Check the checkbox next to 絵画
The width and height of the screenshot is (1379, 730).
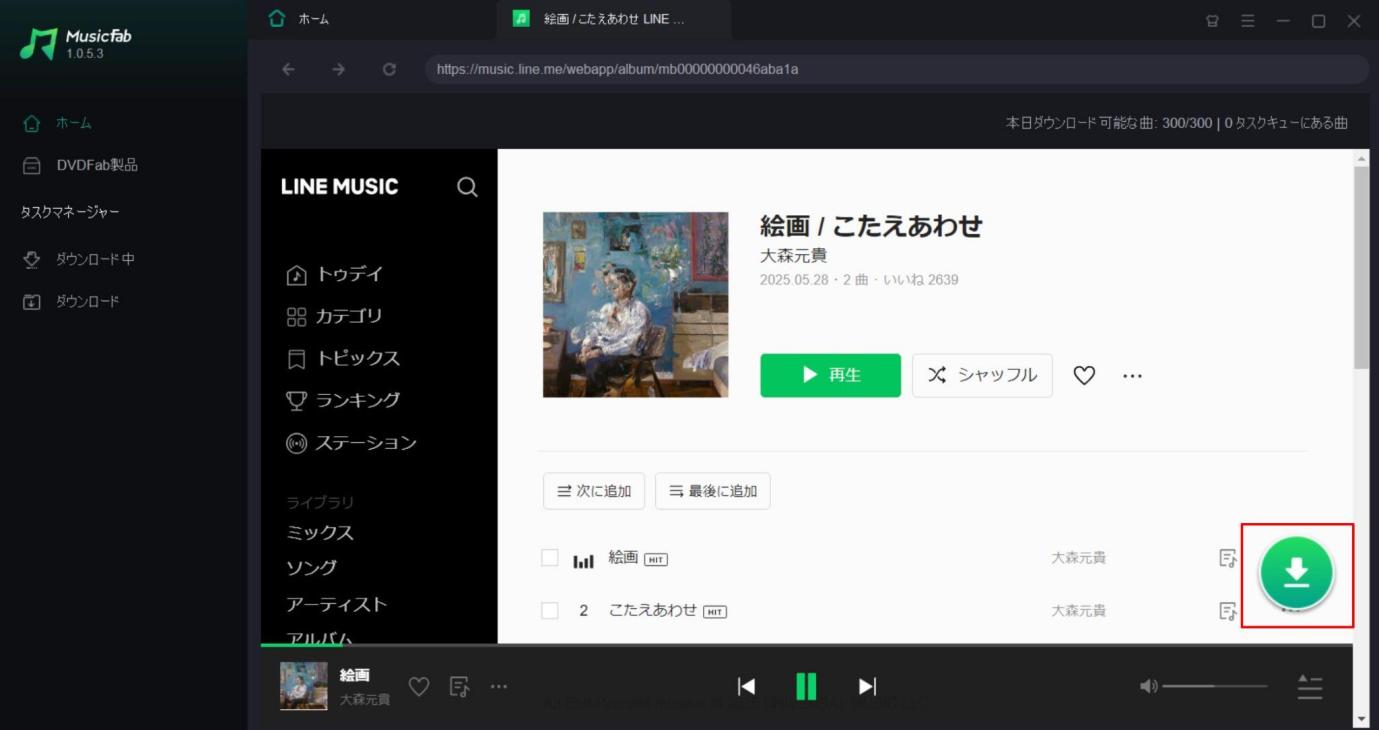tap(548, 557)
